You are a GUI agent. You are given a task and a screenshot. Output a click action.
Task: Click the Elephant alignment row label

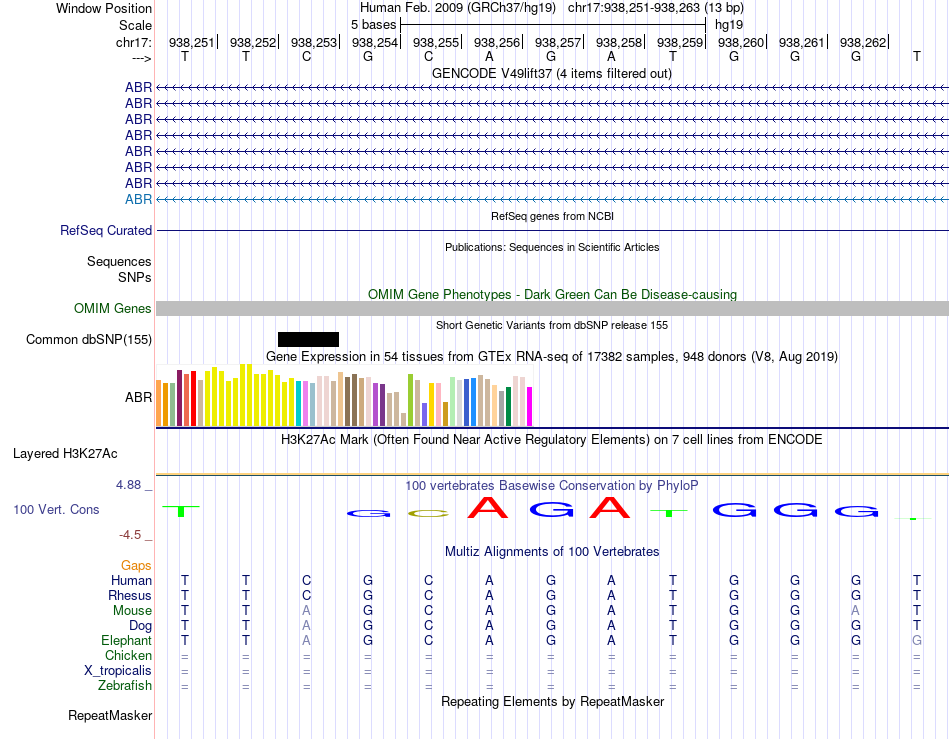tap(127, 640)
